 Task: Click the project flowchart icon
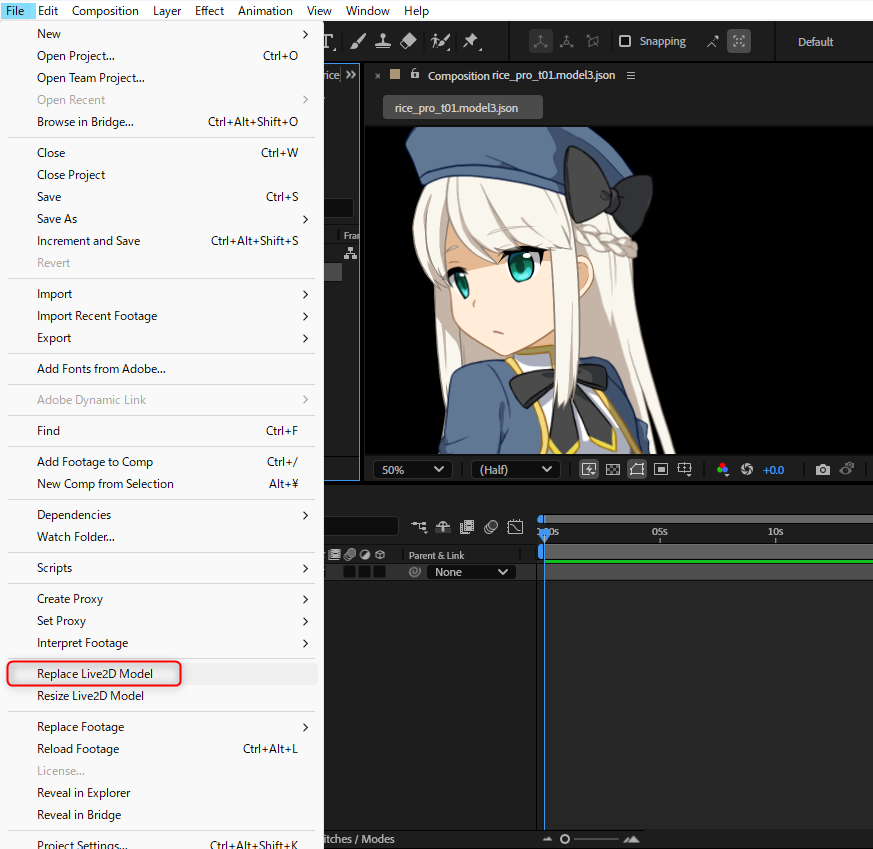pyautogui.click(x=350, y=253)
